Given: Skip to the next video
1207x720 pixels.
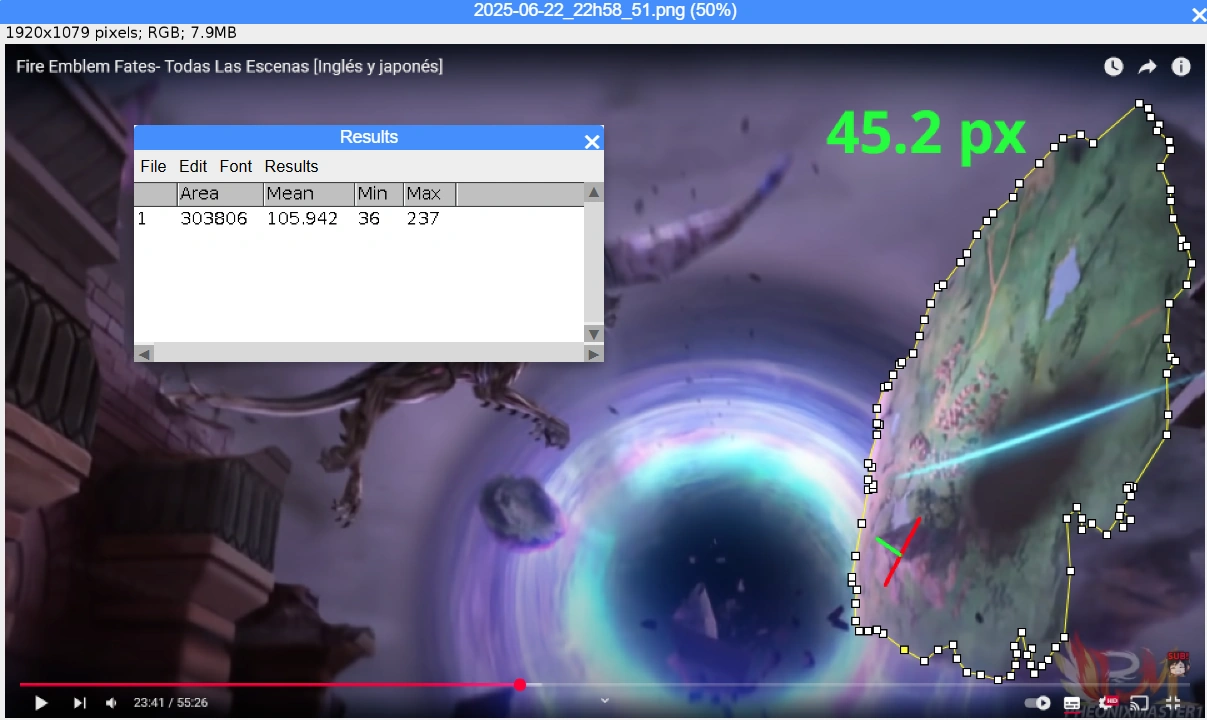Looking at the screenshot, I should coord(80,703).
